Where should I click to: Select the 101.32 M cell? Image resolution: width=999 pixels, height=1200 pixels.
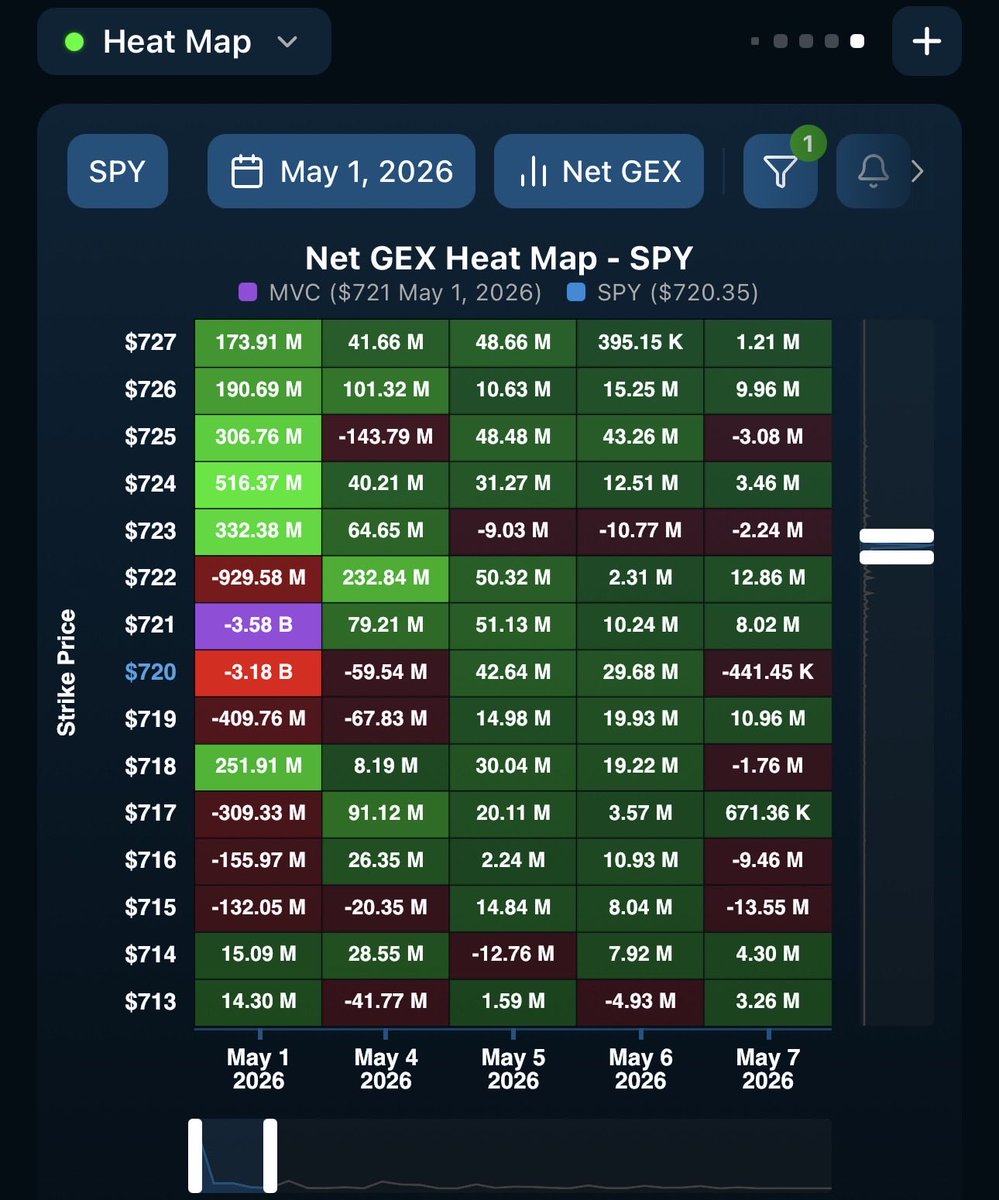coord(386,390)
